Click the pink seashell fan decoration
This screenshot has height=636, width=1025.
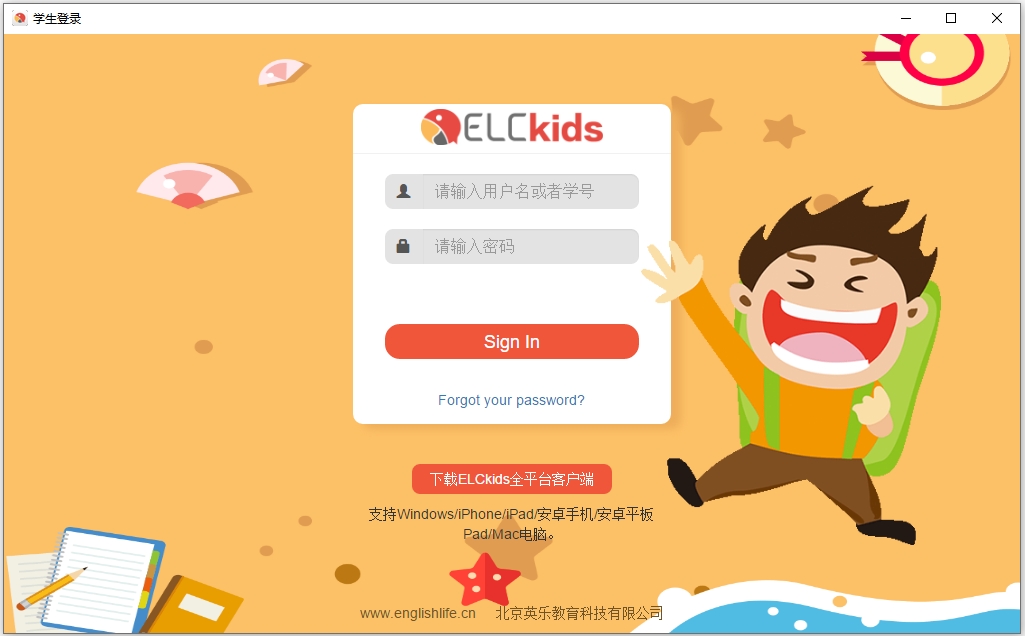click(193, 186)
